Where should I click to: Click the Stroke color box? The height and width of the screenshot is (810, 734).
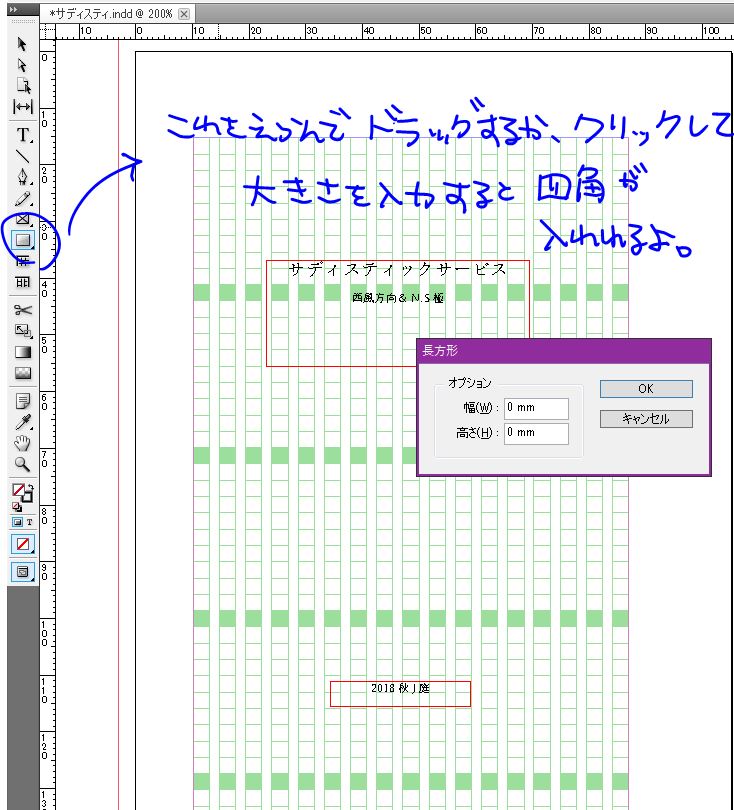[x=27, y=497]
